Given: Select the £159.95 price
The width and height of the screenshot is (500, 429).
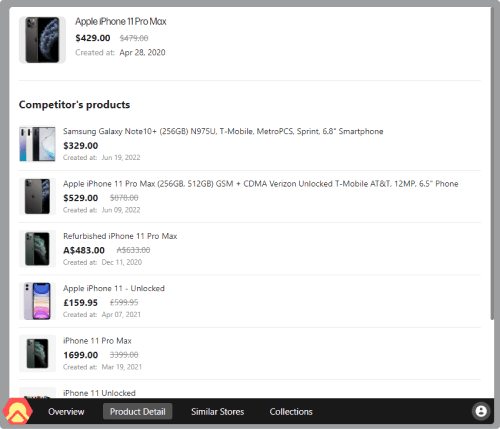Looking at the screenshot, I should [80, 303].
